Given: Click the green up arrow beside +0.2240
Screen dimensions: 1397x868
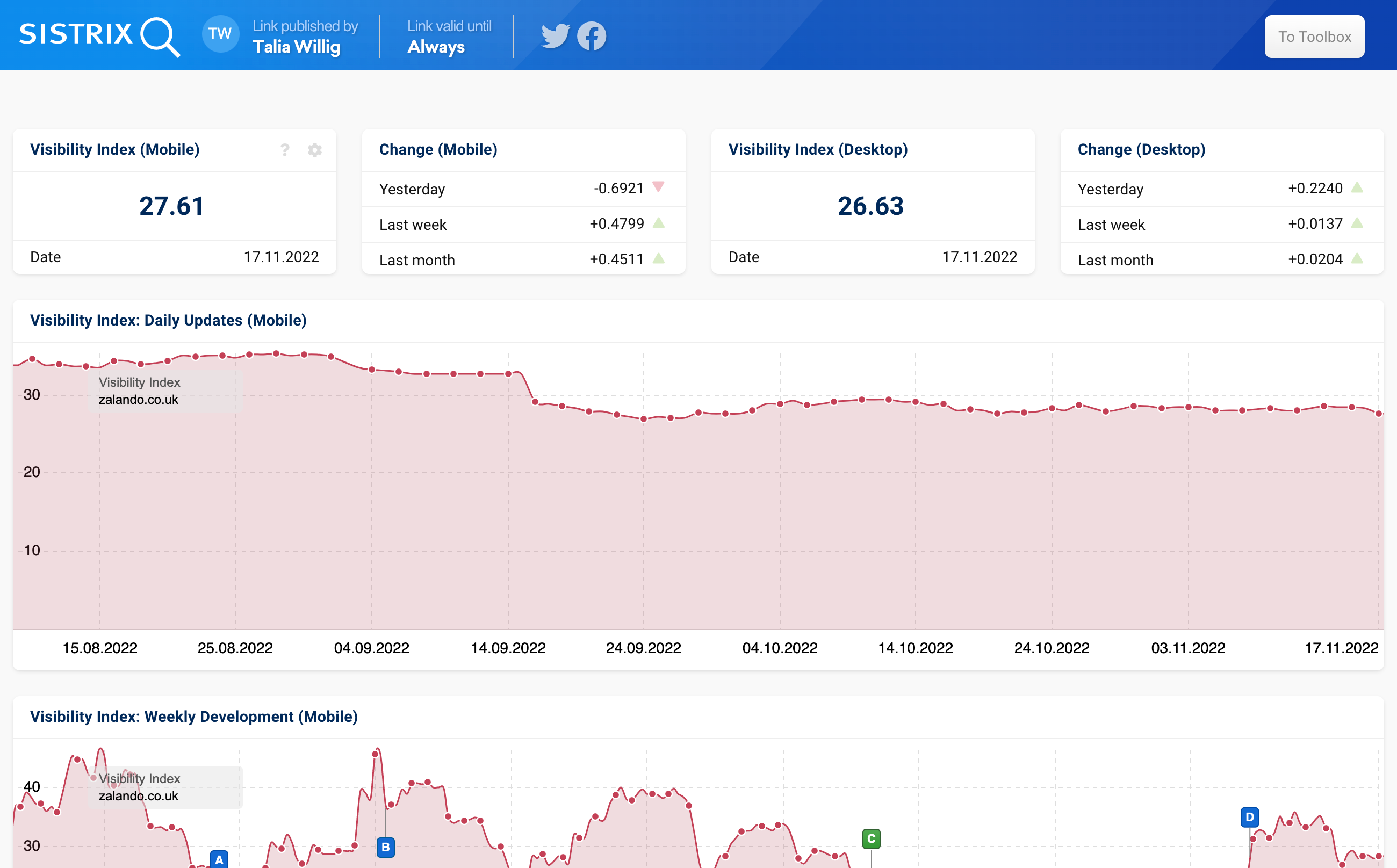Looking at the screenshot, I should [1357, 187].
